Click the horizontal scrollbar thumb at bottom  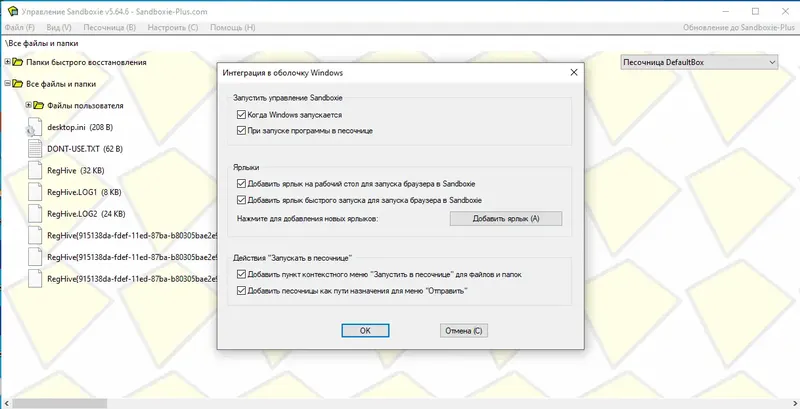coord(59,403)
